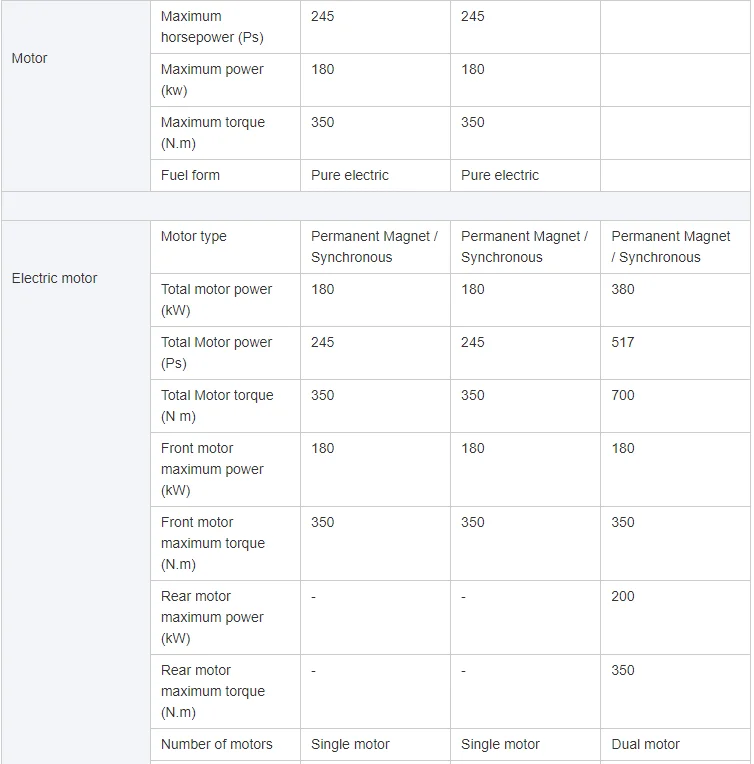Image resolution: width=754 pixels, height=764 pixels.
Task: Click 'Front motor maximum power (kW)' label
Action: [212, 469]
